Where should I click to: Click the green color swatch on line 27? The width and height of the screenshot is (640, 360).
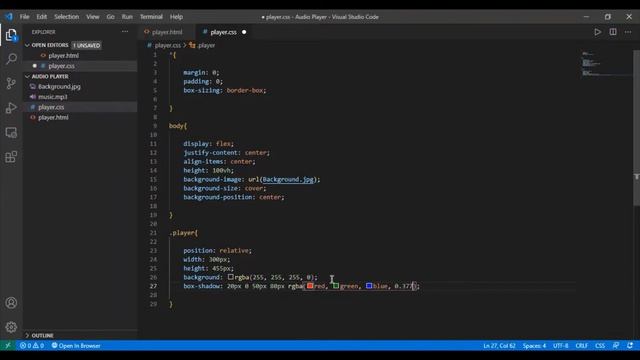336,286
